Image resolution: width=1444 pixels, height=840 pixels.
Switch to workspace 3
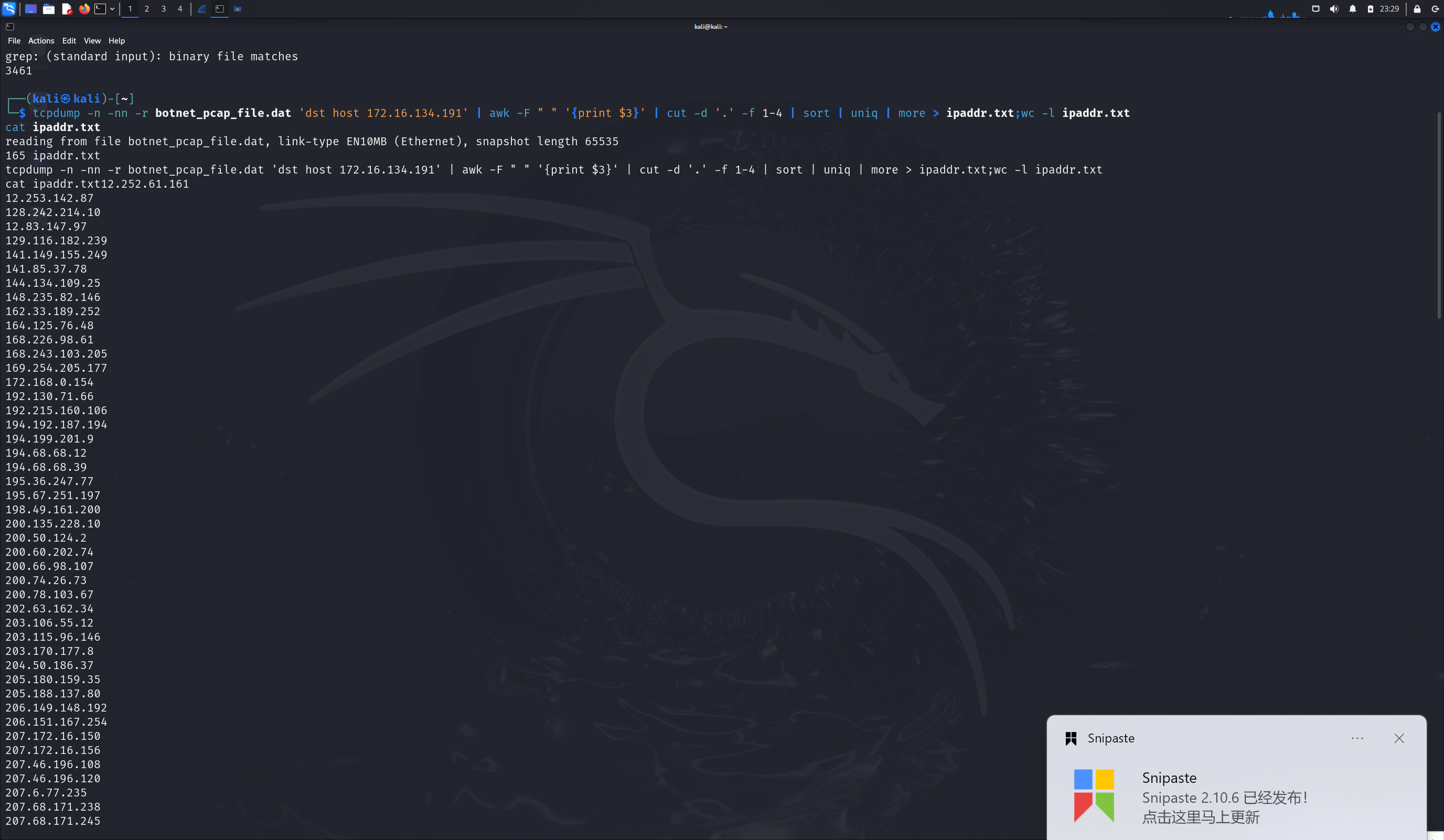163,8
